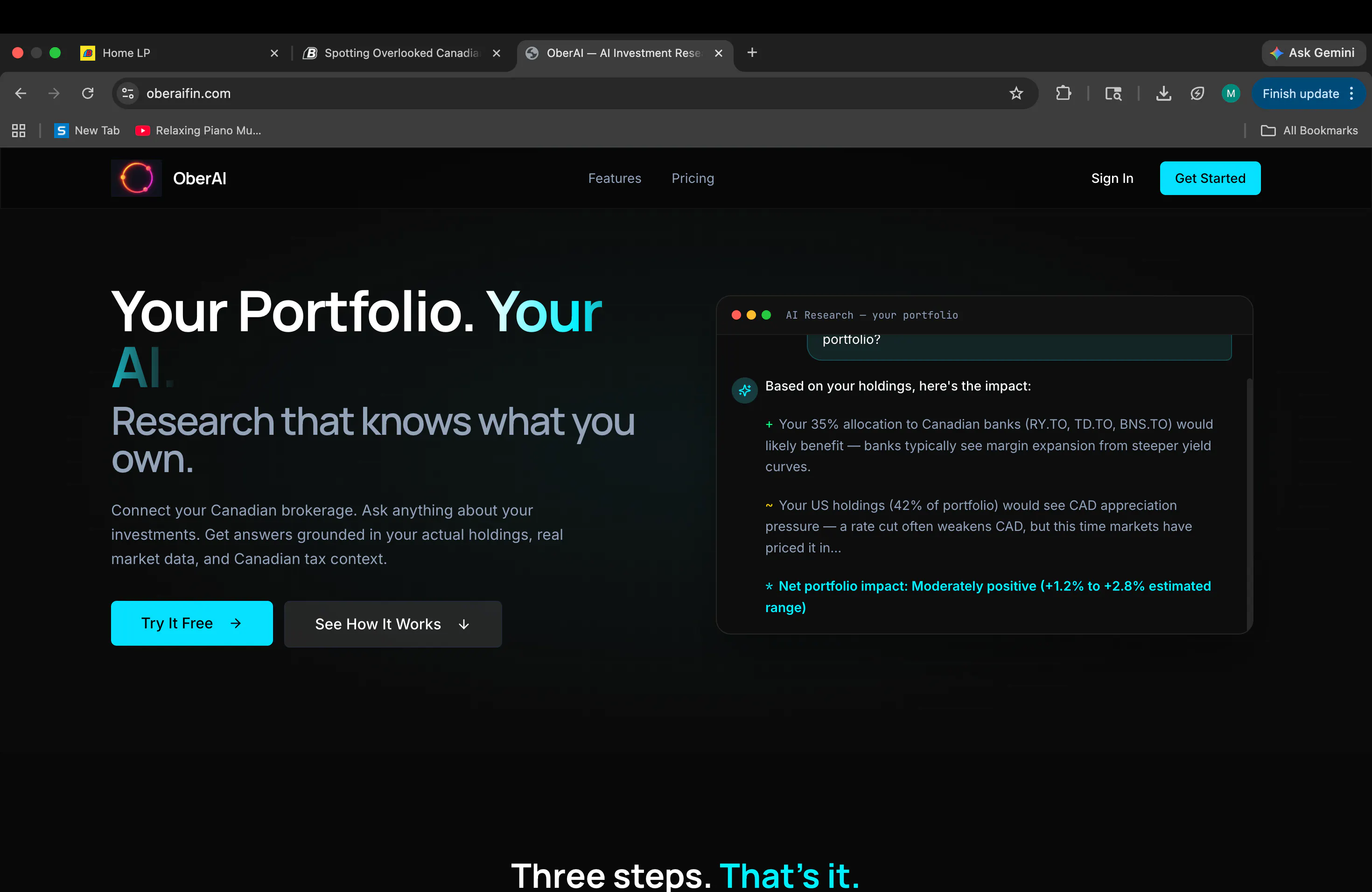Click the Get Started button
Image resolution: width=1372 pixels, height=892 pixels.
pyautogui.click(x=1210, y=178)
